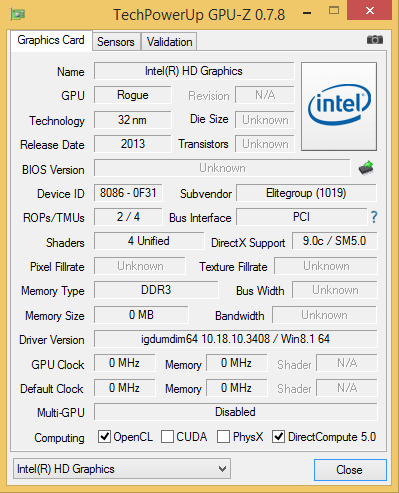399x493 pixels.
Task: Click the Name field Intel(R) HD Graphics
Action: 194,71
